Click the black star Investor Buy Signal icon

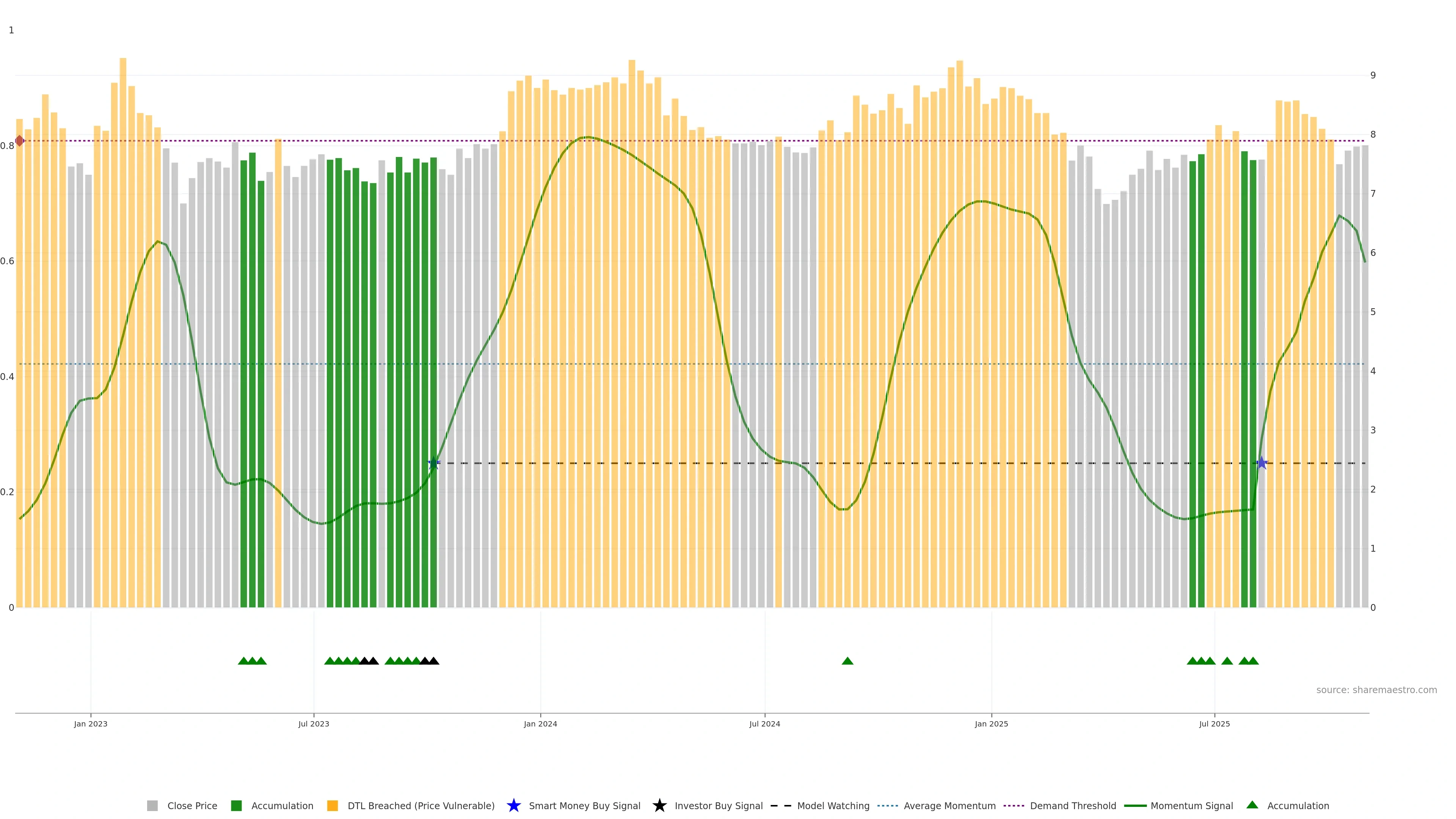click(x=659, y=805)
